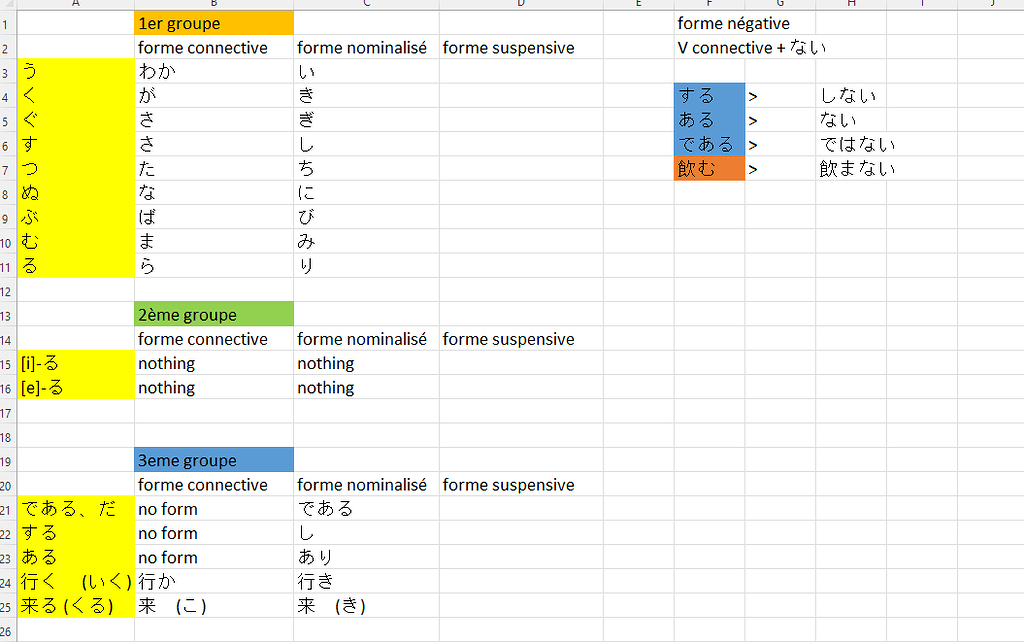The width and height of the screenshot is (1024, 642).
Task: Click the 'forme négative' cell
Action: point(709,23)
